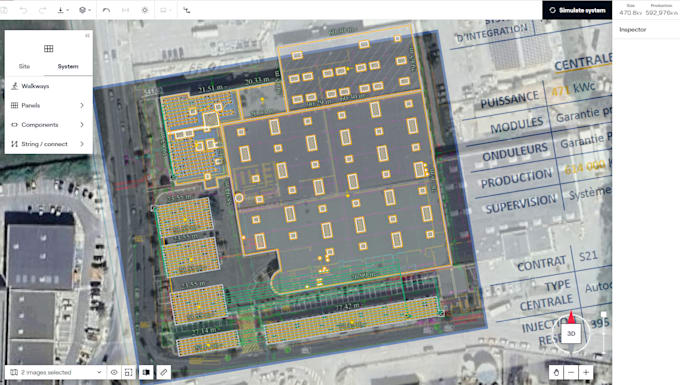Select the stringing connector path tool icon
The width and height of the screenshot is (680, 385).
click(186, 10)
